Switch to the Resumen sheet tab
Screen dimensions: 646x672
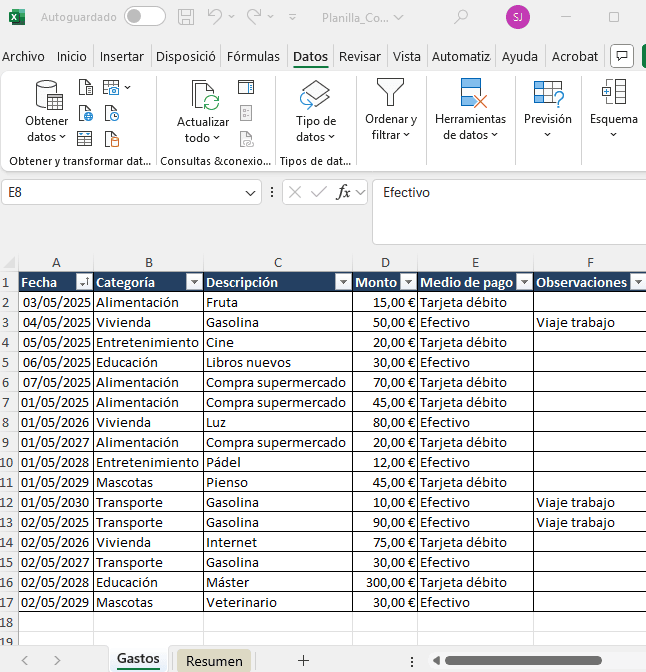214,660
